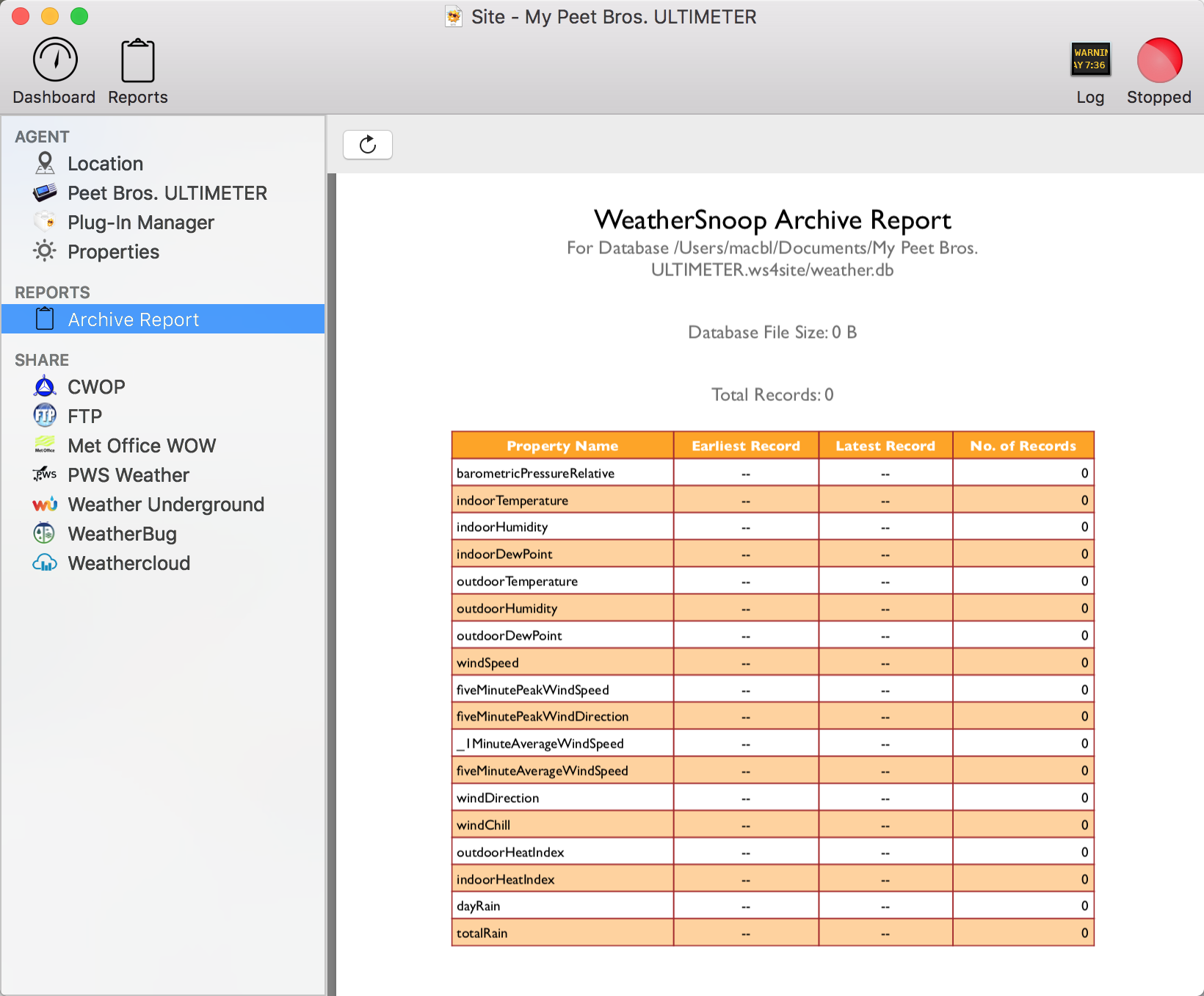Click the indoorTemperature row name

click(x=512, y=500)
